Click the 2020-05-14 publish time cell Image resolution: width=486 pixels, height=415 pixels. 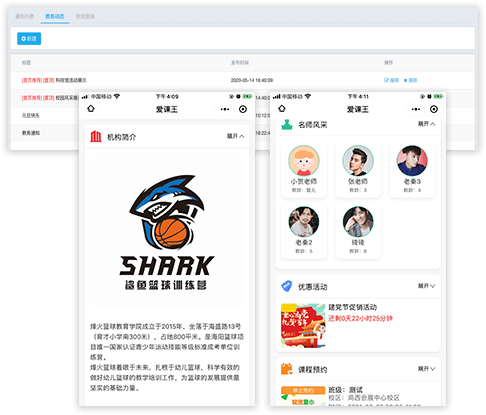click(252, 80)
